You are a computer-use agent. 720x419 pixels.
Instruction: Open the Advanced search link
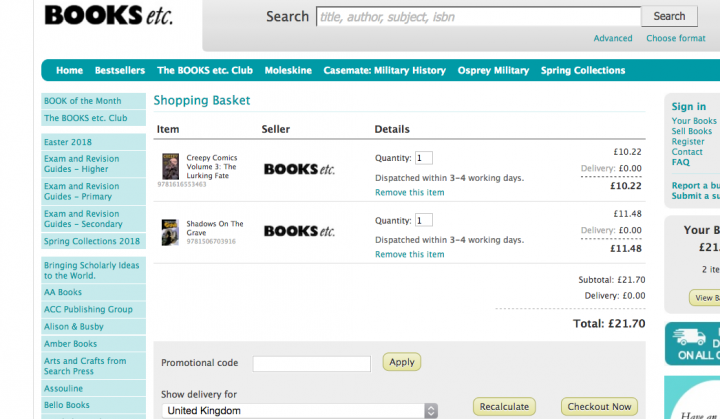612,39
